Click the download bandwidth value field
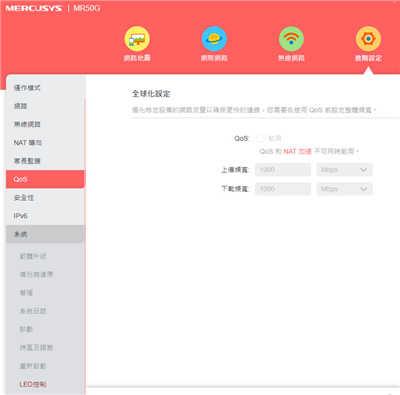 (283, 189)
